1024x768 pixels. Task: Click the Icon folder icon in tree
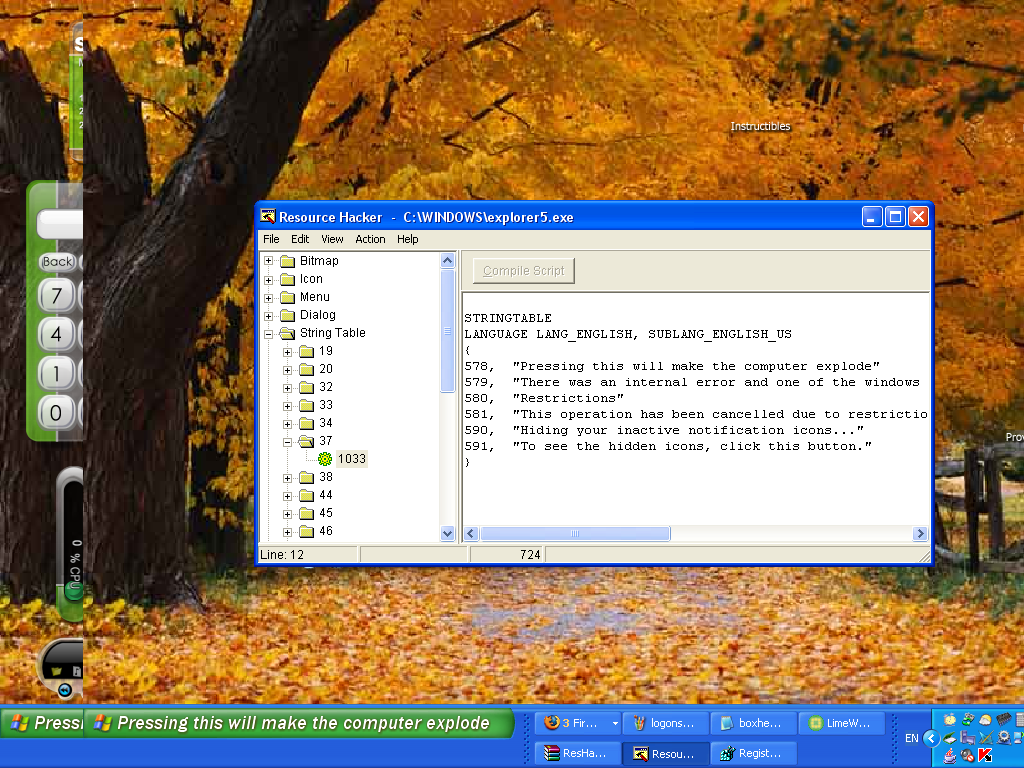288,280
